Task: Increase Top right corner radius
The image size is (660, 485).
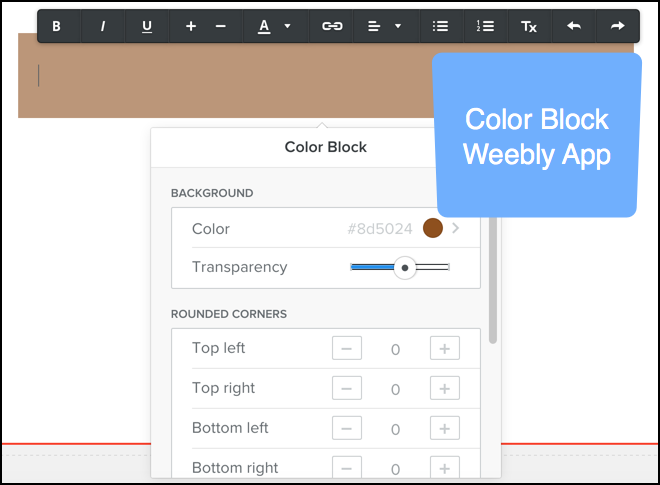Action: tap(444, 388)
